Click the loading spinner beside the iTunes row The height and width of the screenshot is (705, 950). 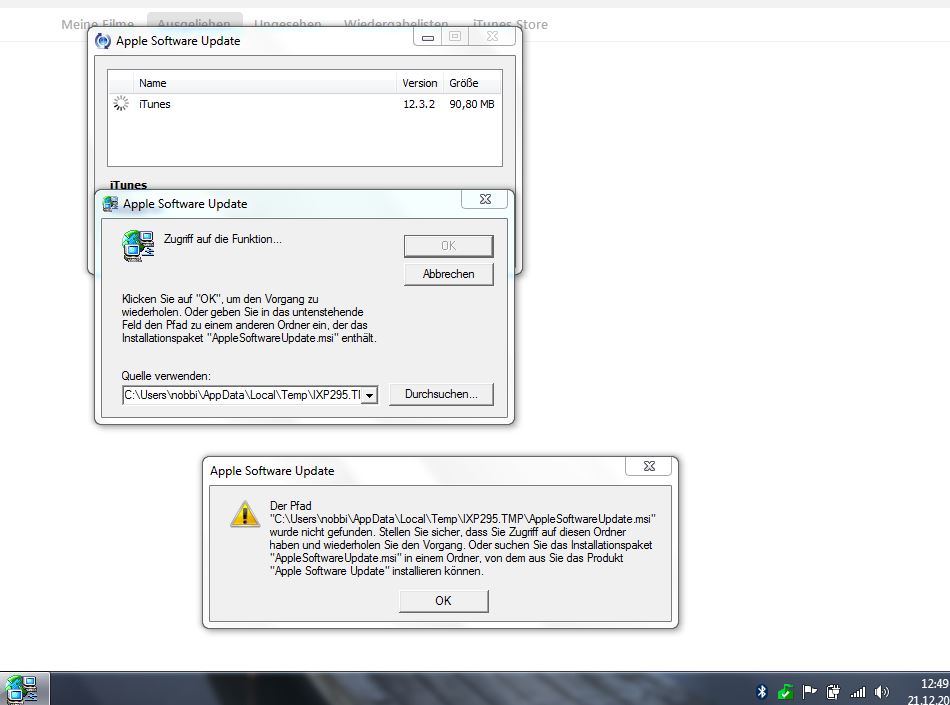[x=121, y=104]
